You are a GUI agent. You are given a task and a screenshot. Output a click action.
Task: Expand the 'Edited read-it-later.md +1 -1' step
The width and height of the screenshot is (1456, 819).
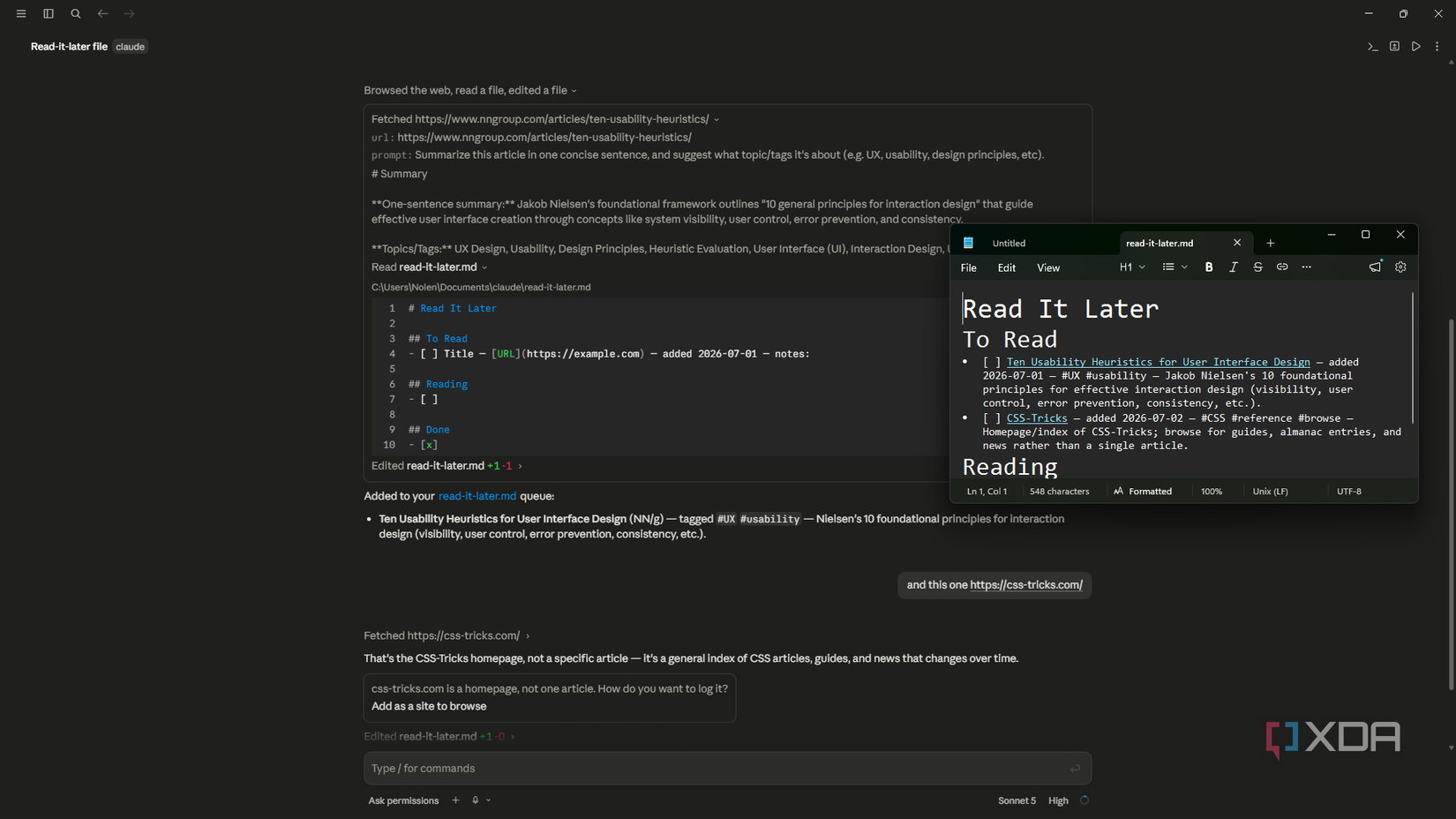click(447, 466)
